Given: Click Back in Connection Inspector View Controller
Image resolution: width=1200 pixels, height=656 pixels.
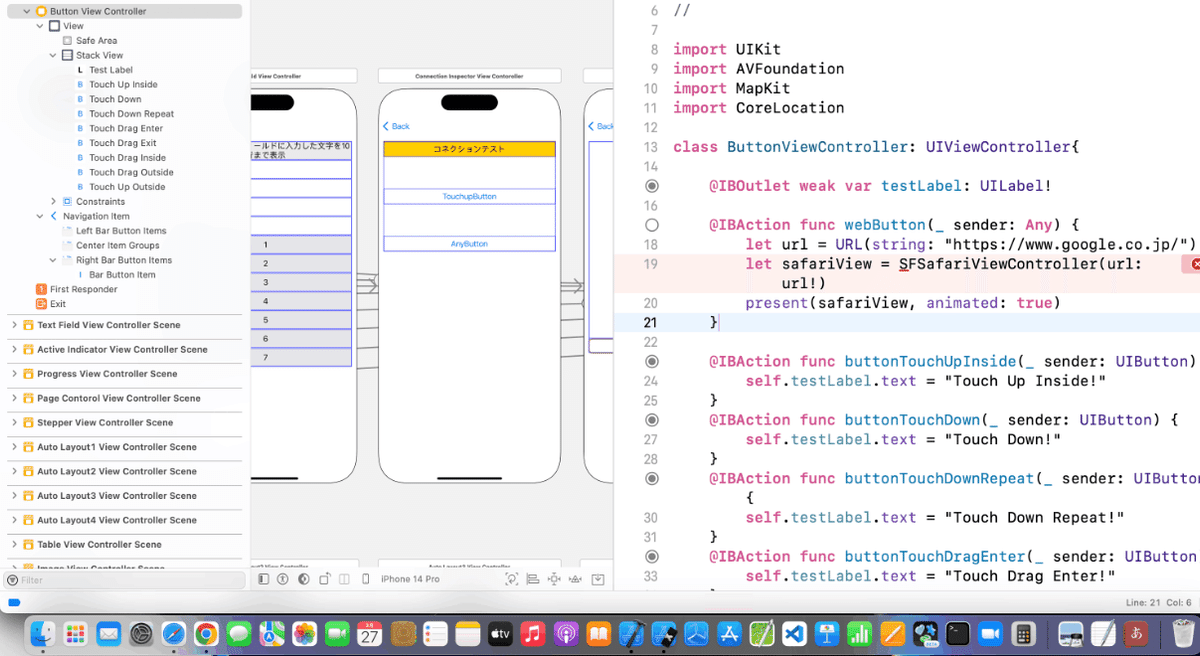Looking at the screenshot, I should click(396, 126).
